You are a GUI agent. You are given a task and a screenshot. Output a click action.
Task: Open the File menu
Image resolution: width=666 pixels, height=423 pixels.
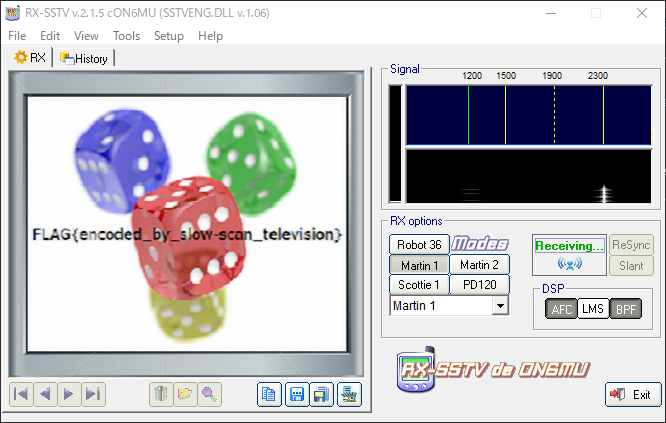point(17,36)
